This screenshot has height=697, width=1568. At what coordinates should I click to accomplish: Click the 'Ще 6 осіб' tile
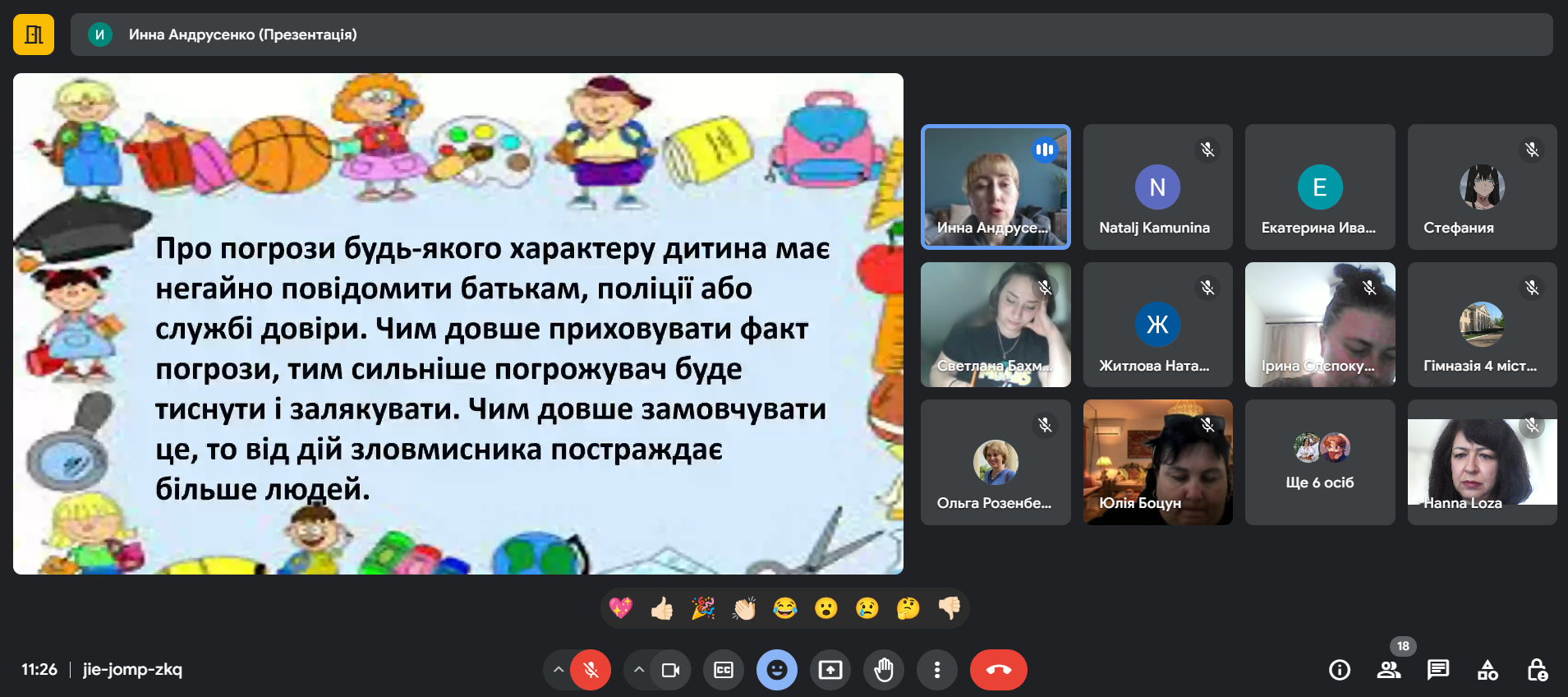[x=1320, y=462]
